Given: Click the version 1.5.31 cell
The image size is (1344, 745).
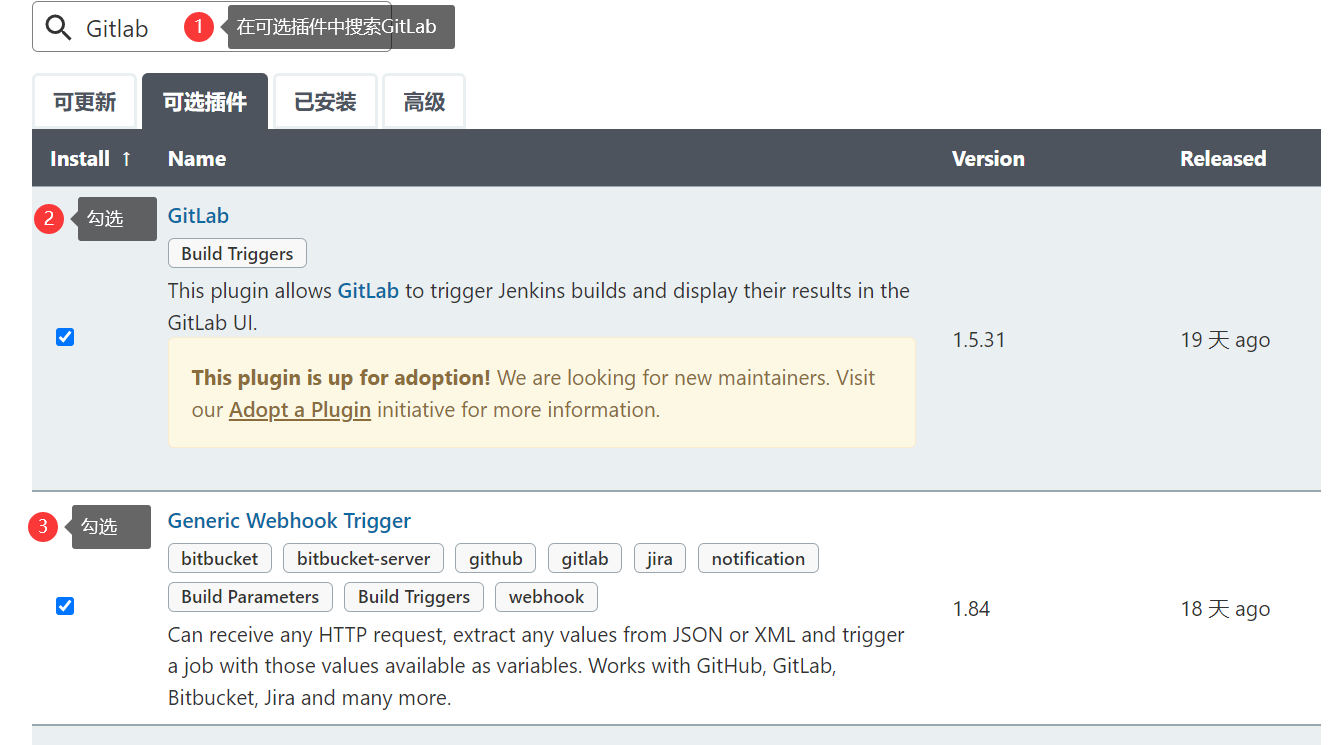Looking at the screenshot, I should pos(979,340).
